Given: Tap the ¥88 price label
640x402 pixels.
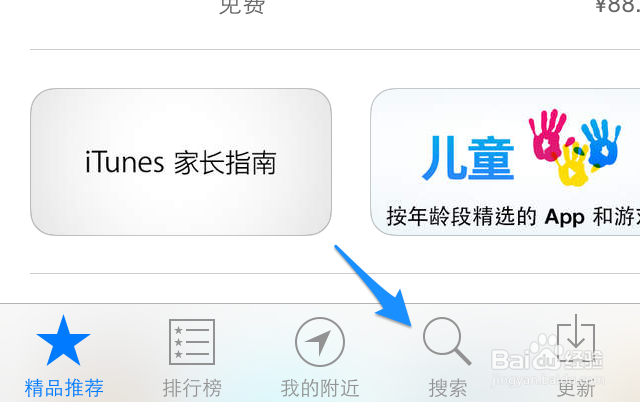Looking at the screenshot, I should click(x=617, y=6).
